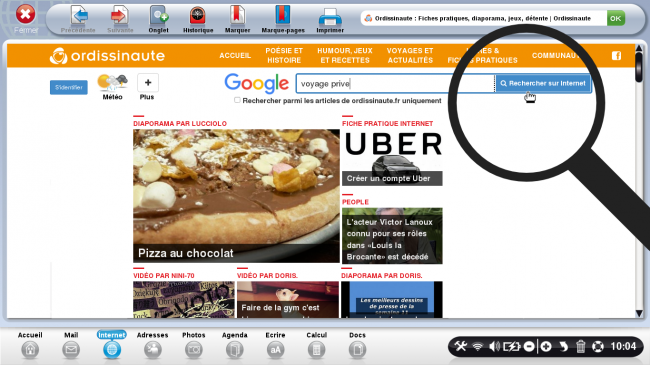
Task: Open the Docs documents app
Action: tap(357, 345)
